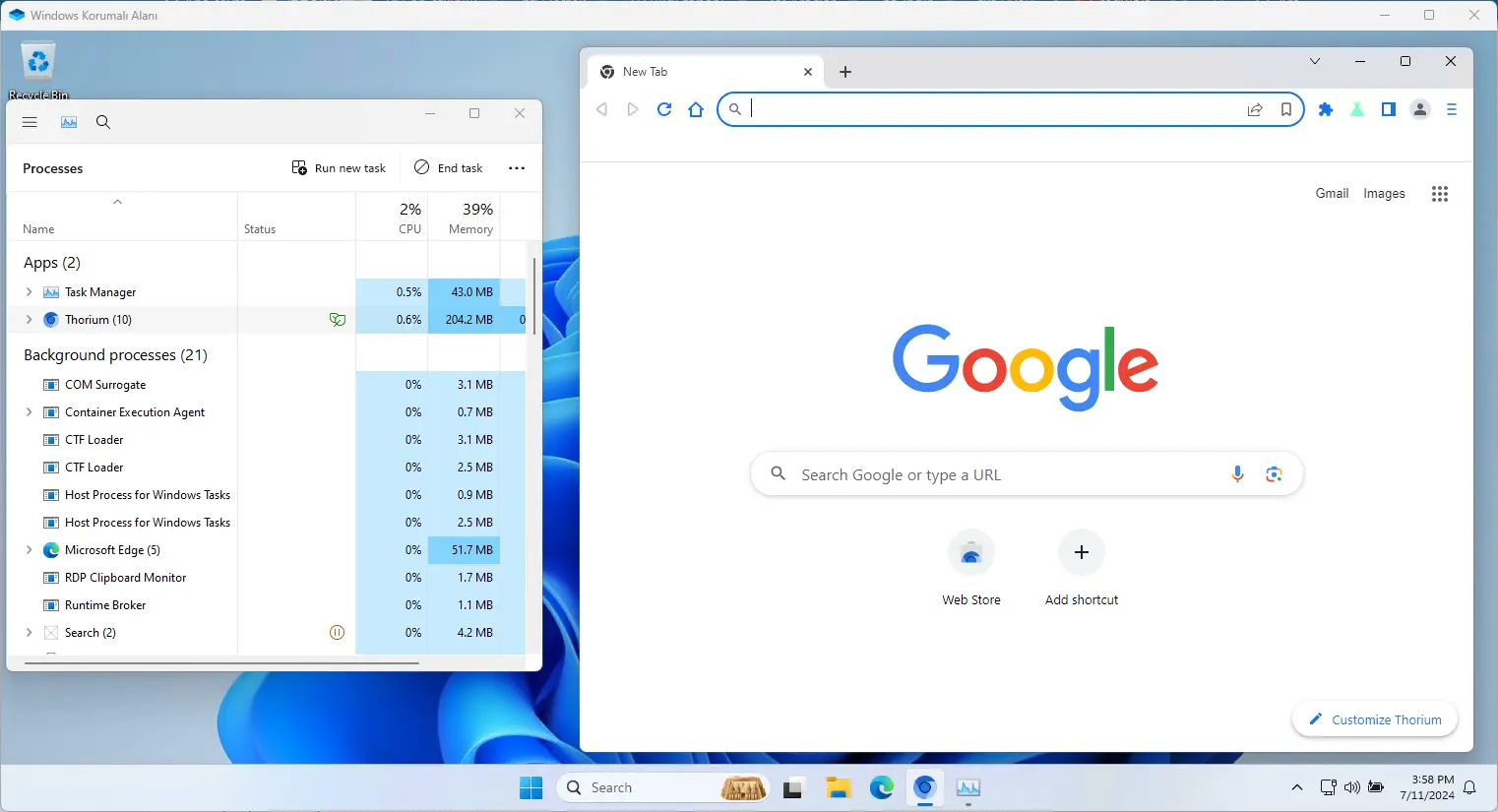Bookmark this tab with the bookmark icon

point(1286,109)
